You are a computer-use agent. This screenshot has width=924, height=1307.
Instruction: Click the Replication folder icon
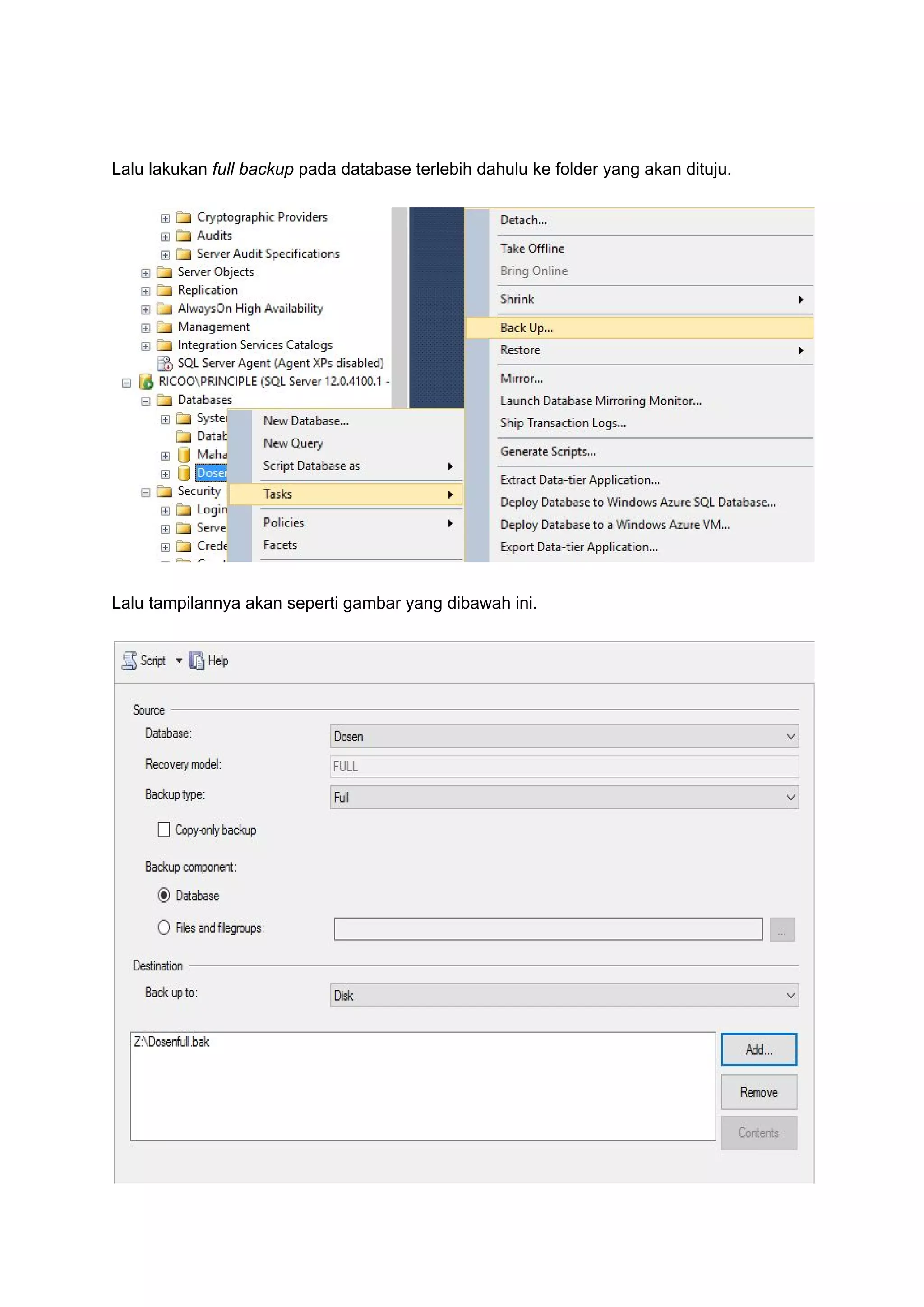[164, 290]
